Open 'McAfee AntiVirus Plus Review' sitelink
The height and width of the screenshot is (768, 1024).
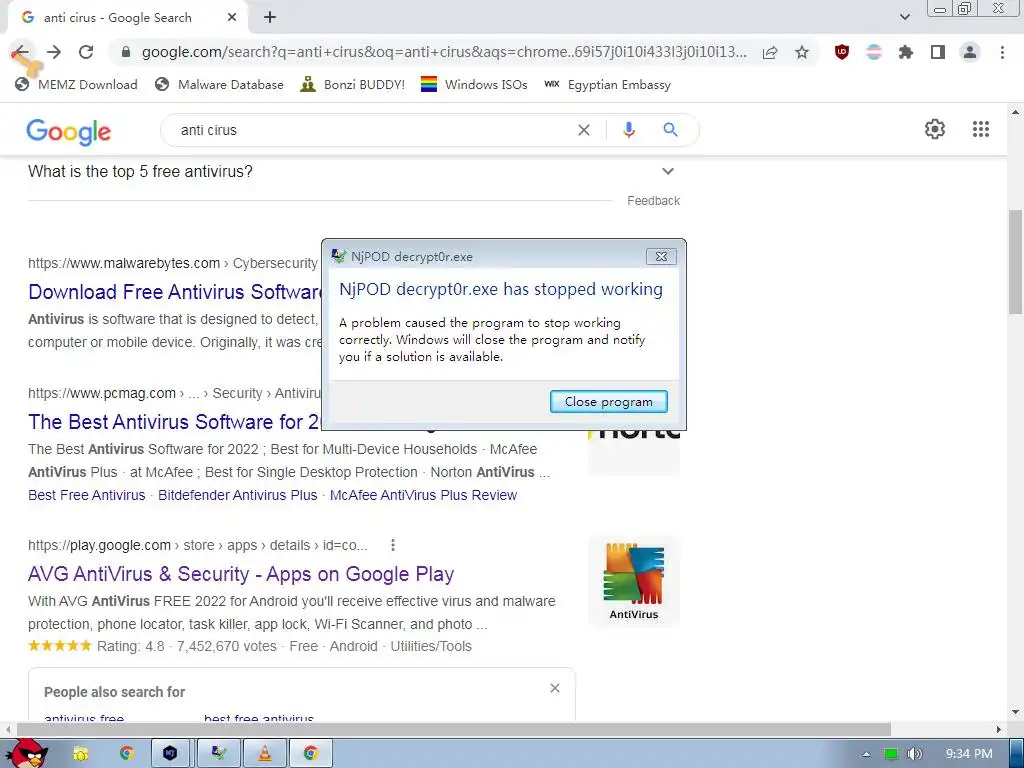tap(423, 496)
